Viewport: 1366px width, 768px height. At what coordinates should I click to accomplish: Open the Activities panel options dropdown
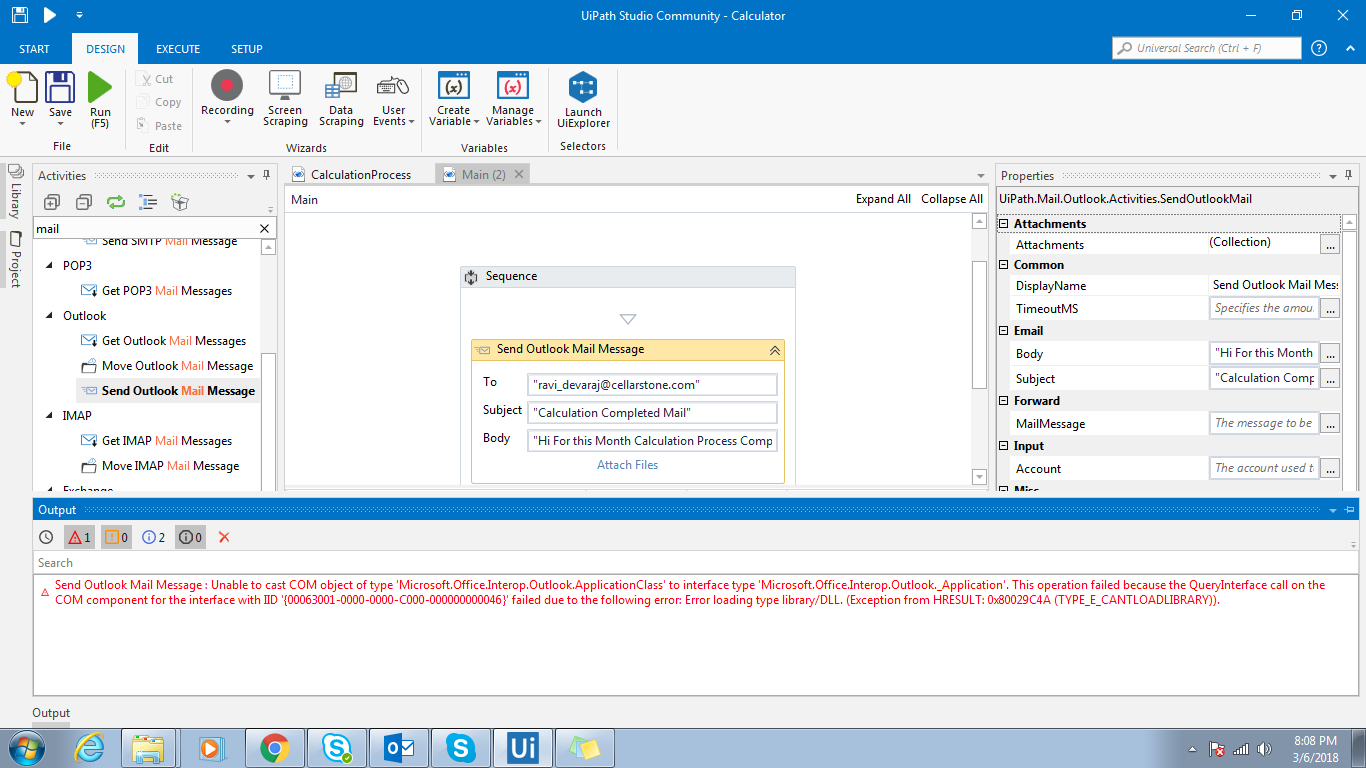coord(251,176)
